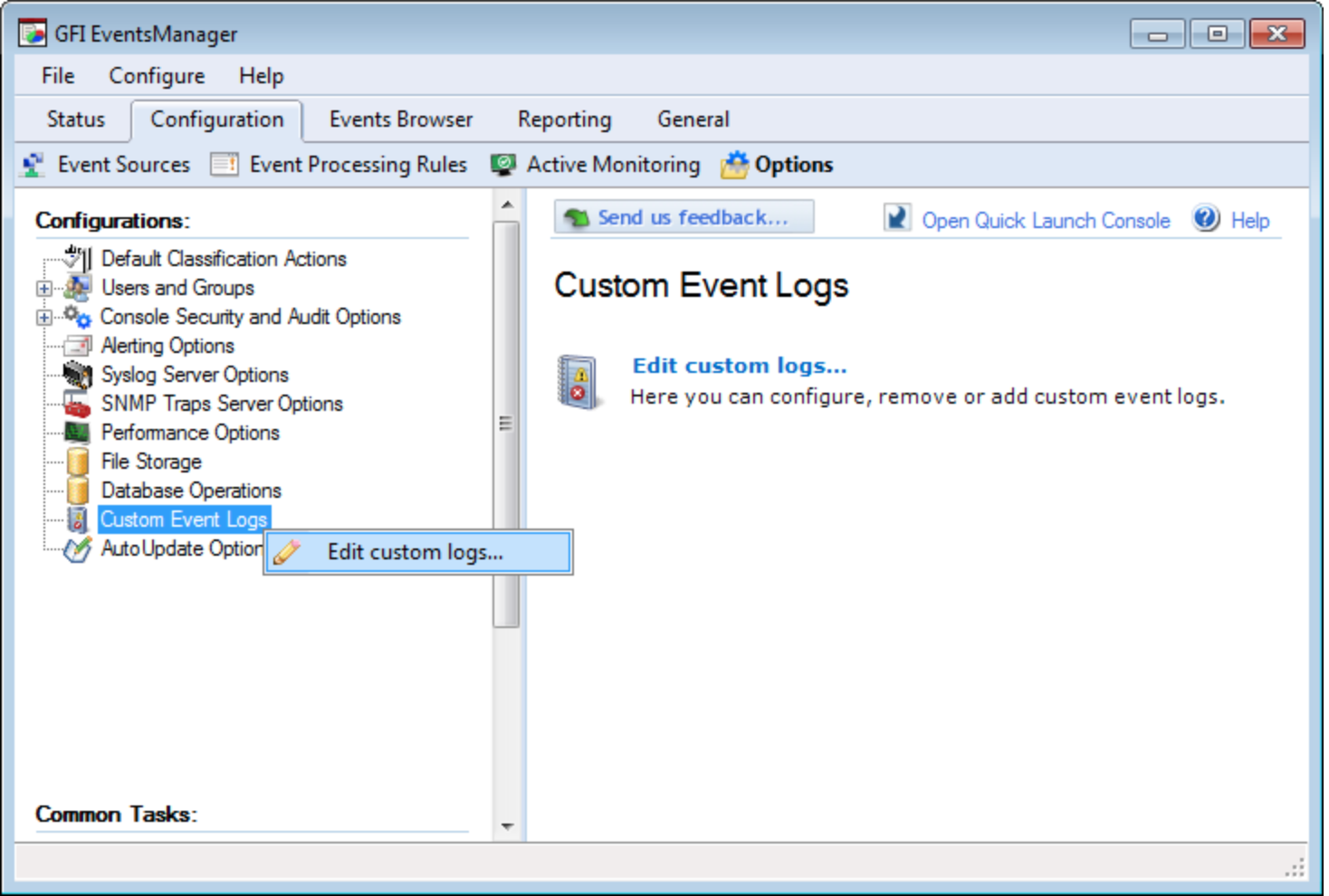The width and height of the screenshot is (1329, 896).
Task: Switch to the Reporting tab
Action: click(564, 119)
